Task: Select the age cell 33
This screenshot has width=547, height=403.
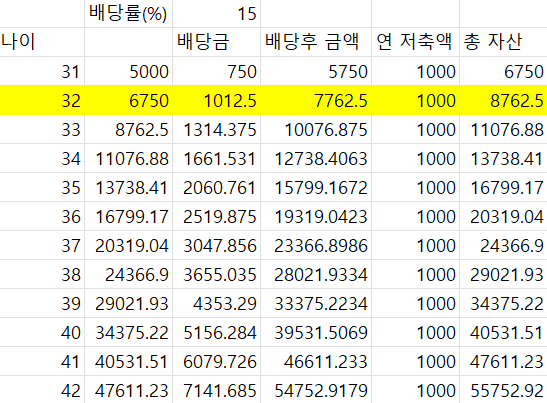Action: [42, 129]
